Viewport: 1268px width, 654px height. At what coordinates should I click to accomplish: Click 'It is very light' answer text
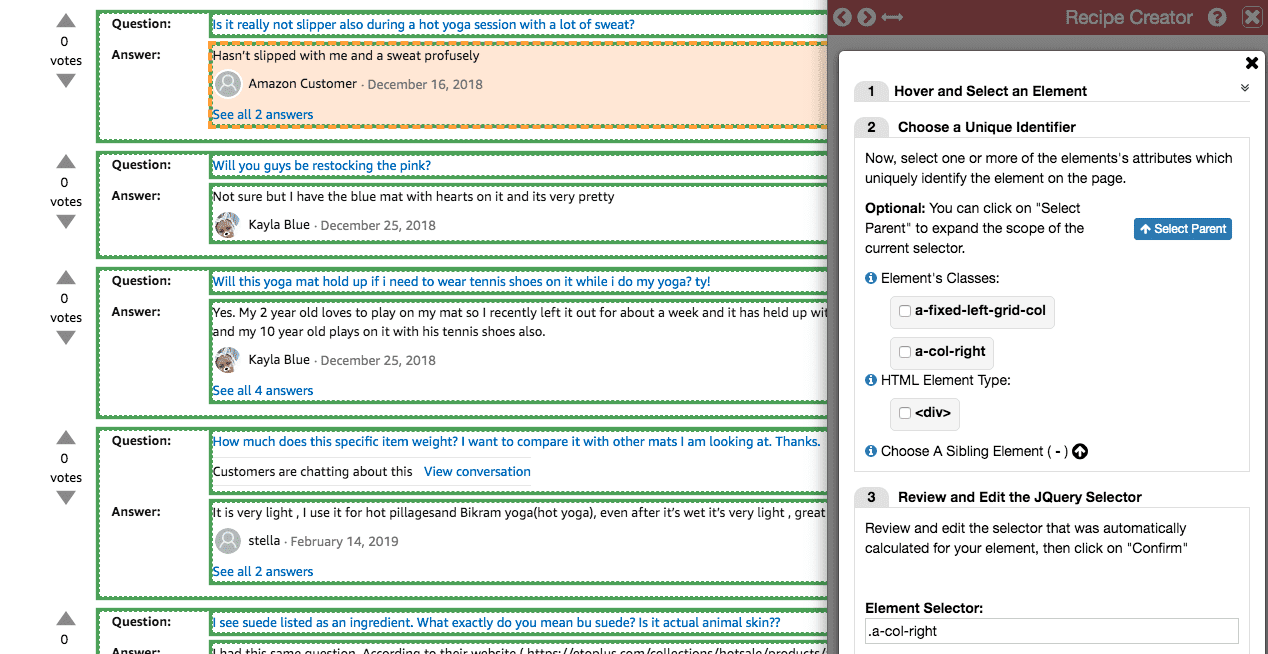519,513
